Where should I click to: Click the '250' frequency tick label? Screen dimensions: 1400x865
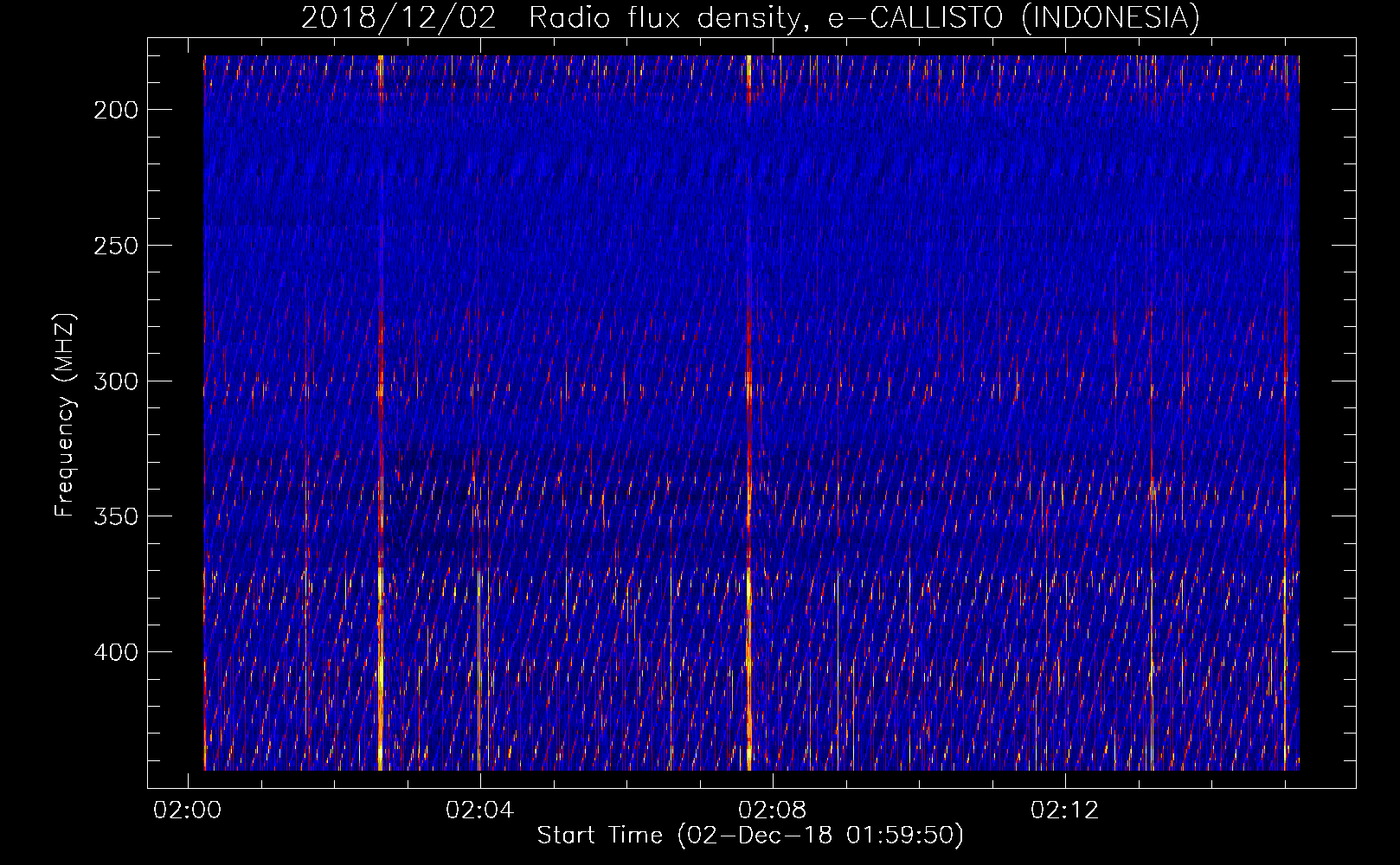(x=116, y=246)
